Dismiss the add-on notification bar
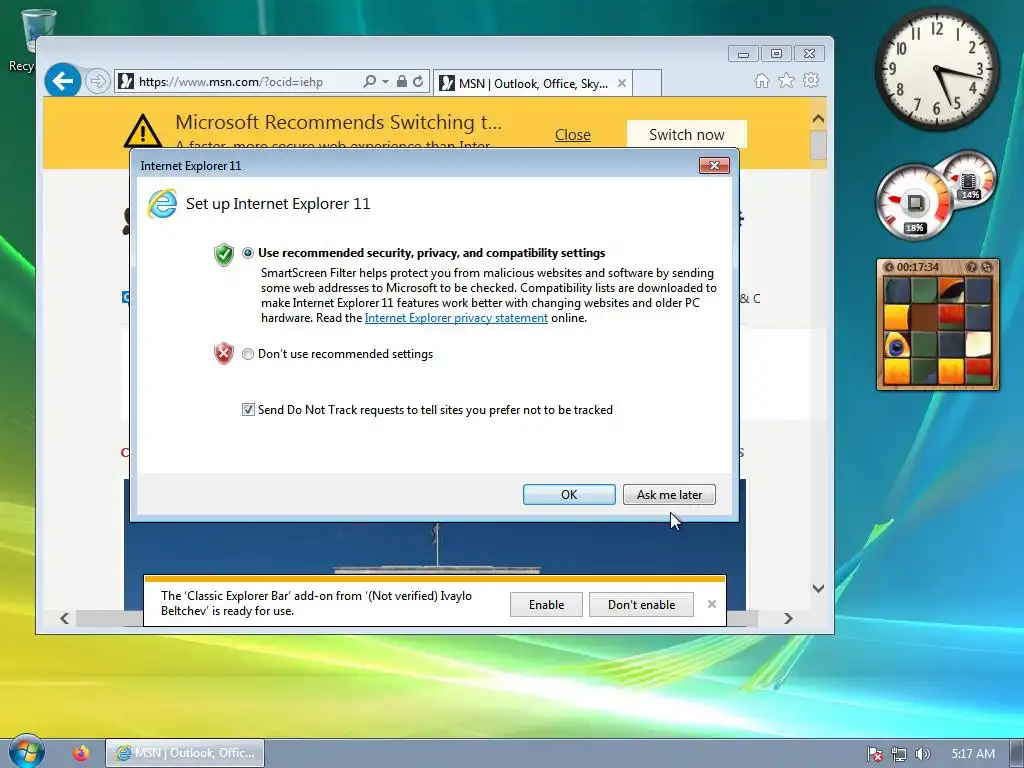This screenshot has height=768, width=1024. (712, 604)
